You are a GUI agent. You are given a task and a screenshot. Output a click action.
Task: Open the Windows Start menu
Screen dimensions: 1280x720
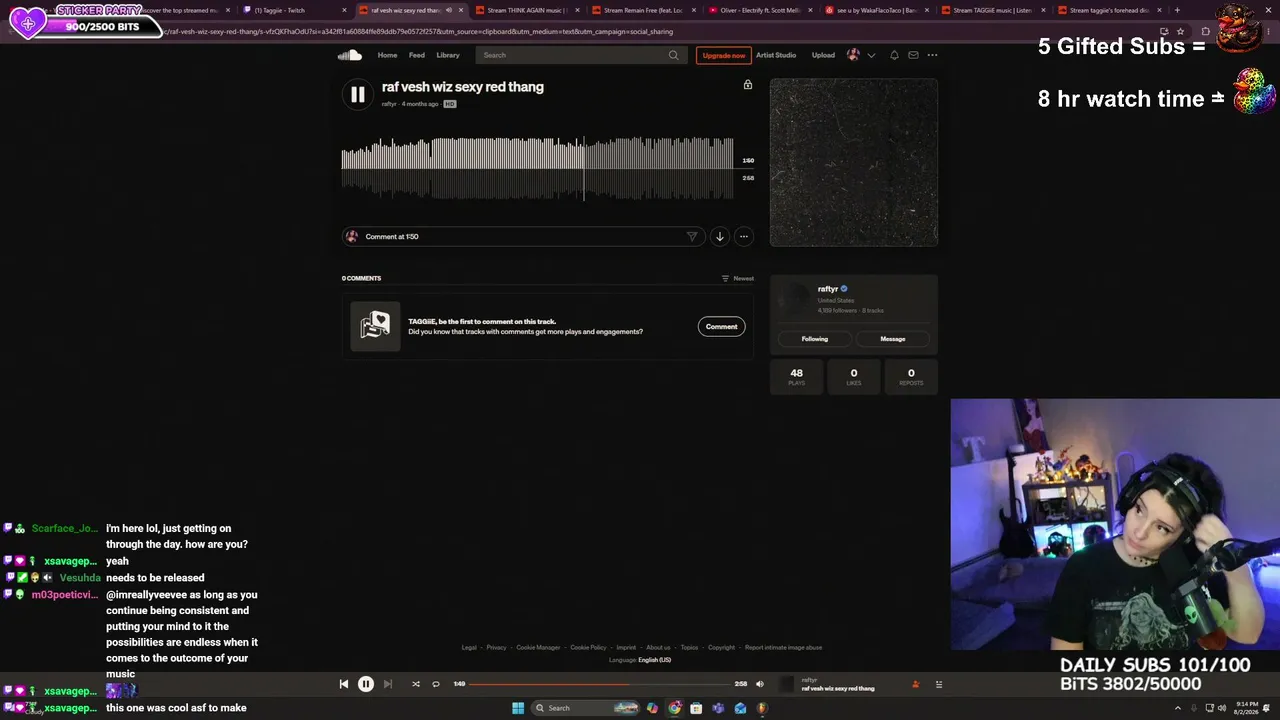(518, 708)
